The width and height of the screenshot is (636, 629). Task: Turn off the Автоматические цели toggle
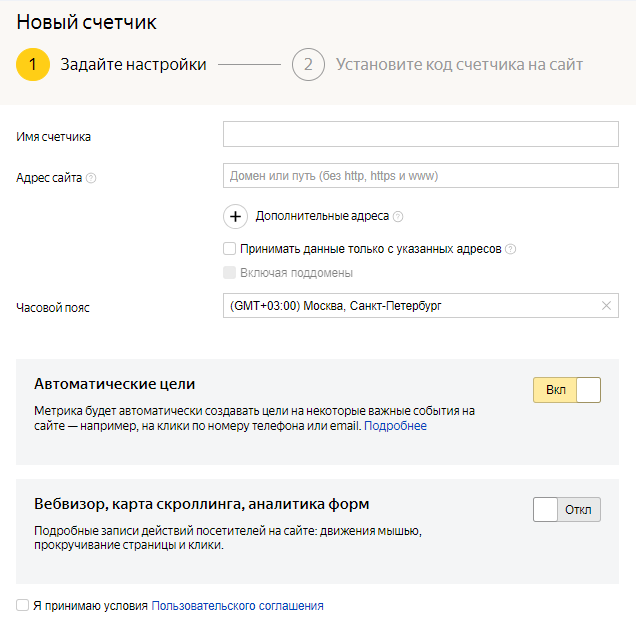pyautogui.click(x=567, y=390)
